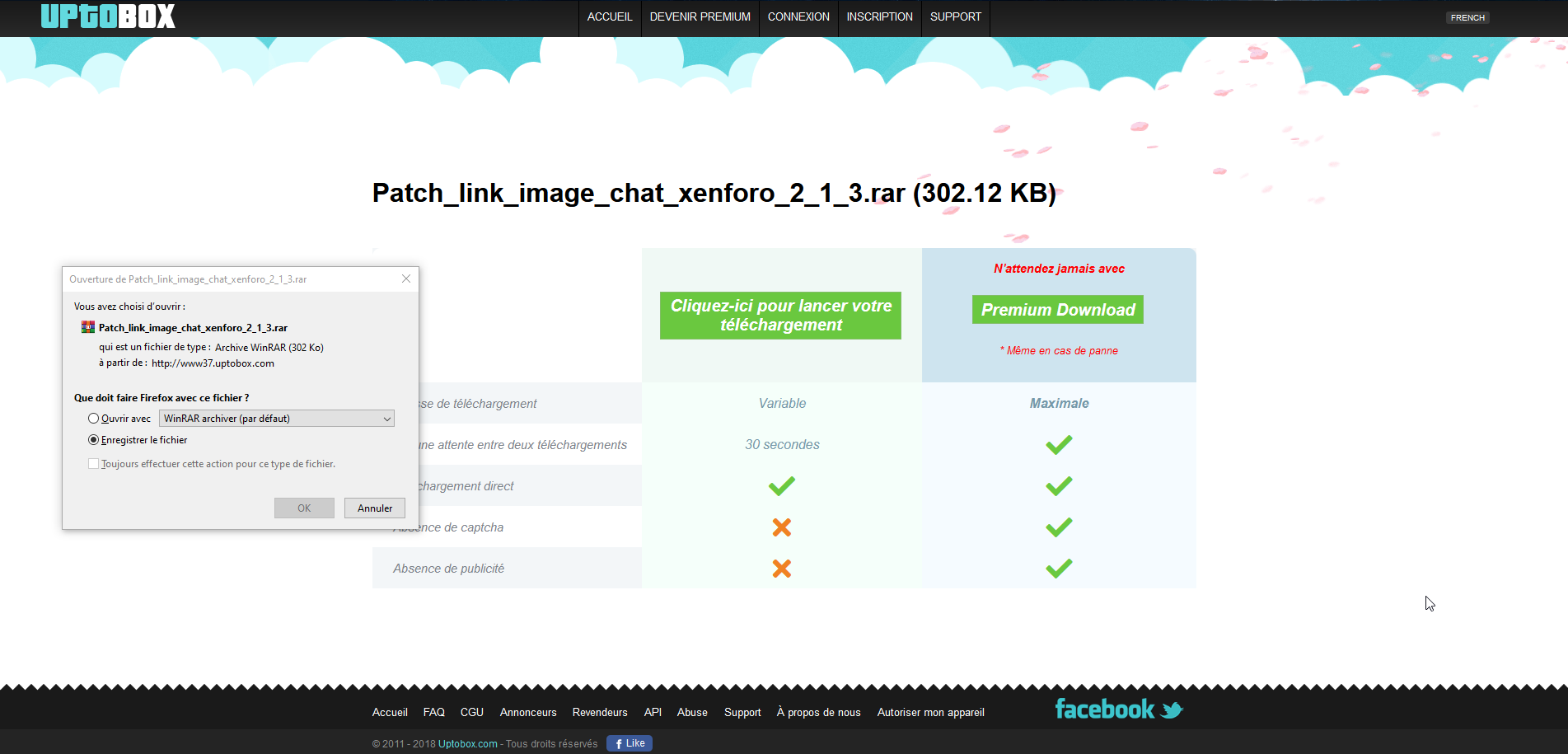Open INSCRIPTION in the navigation bar

click(x=879, y=17)
